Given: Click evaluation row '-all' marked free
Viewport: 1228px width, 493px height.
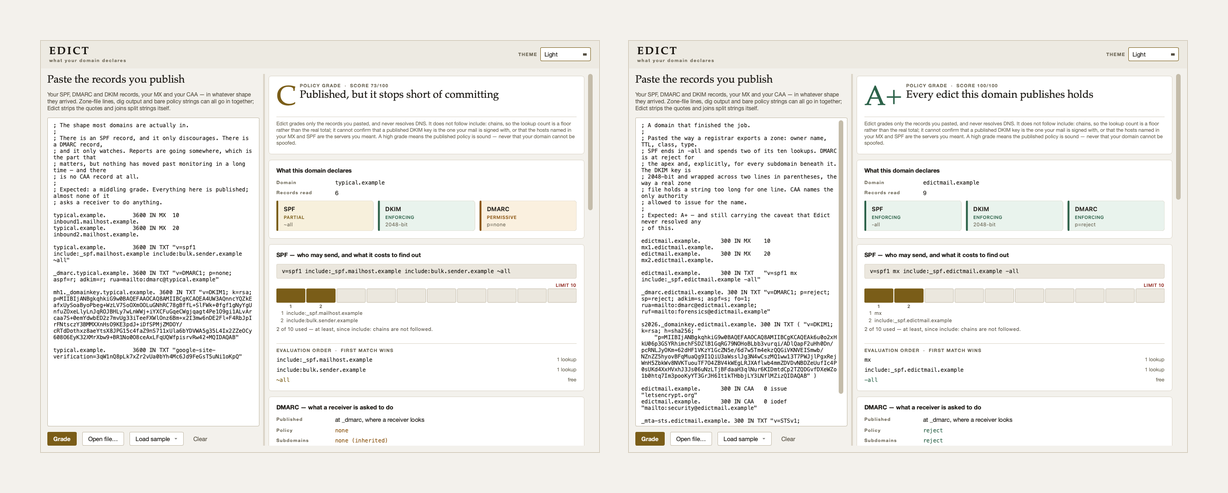Looking at the screenshot, I should (1015, 380).
